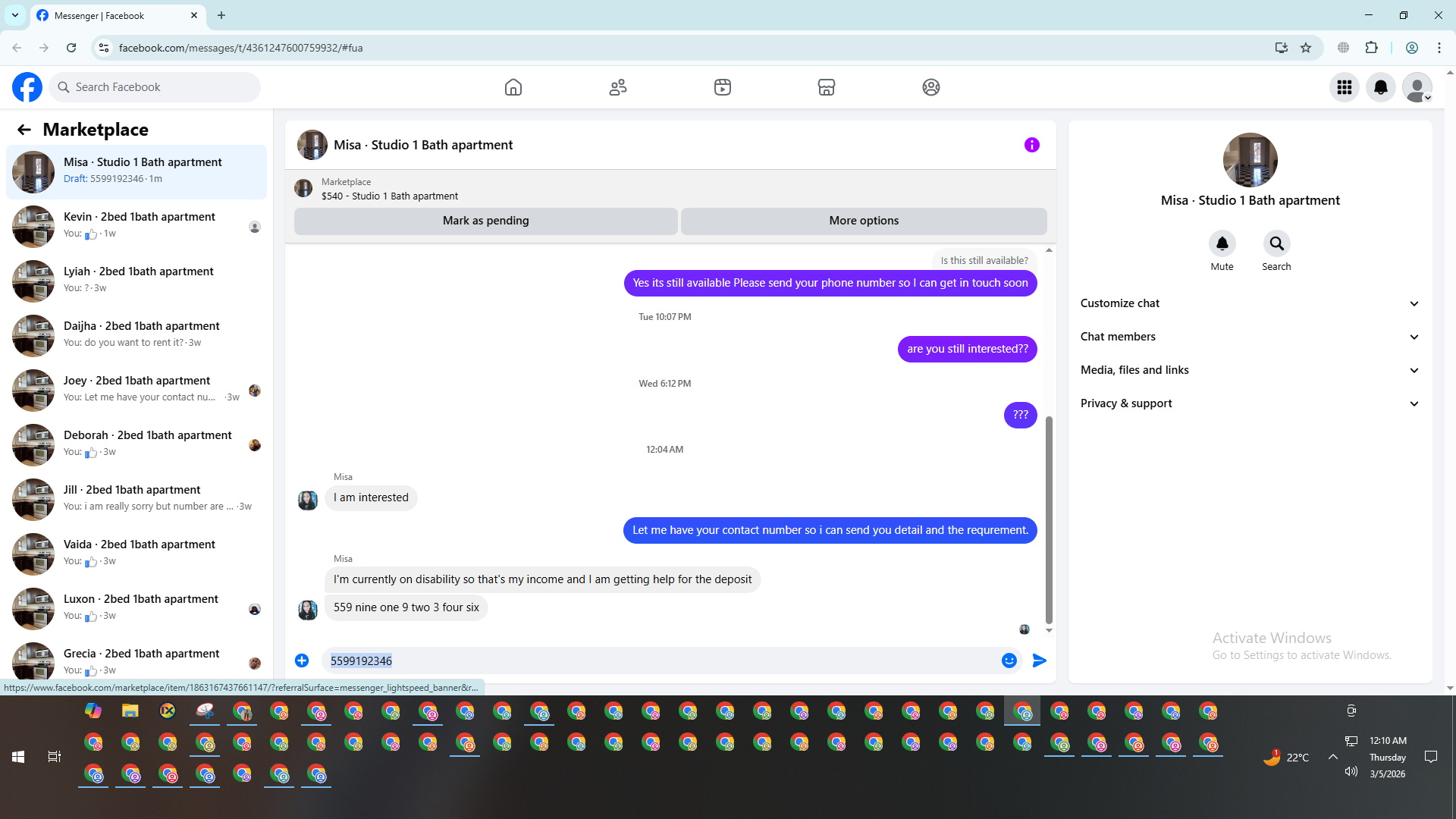Click Misa's avatar in the chat header
Image resolution: width=1456 pixels, height=819 pixels.
[x=312, y=145]
